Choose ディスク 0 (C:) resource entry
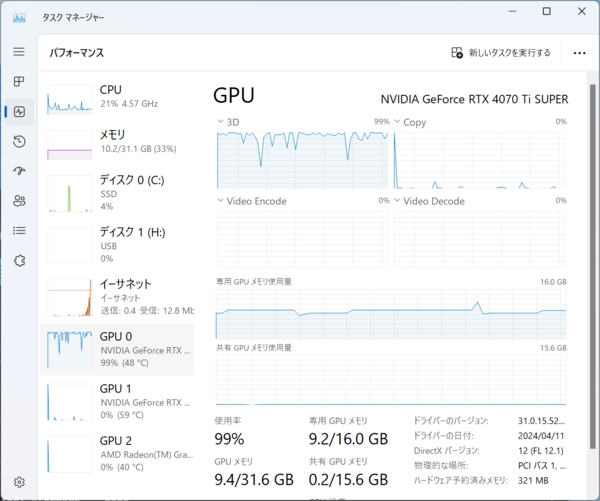This screenshot has width=600, height=501. (x=120, y=192)
